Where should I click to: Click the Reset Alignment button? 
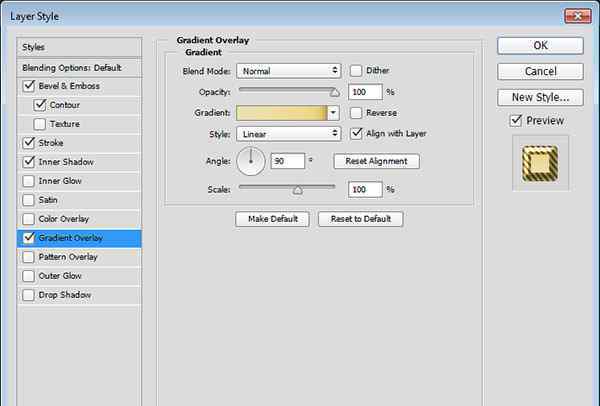click(376, 161)
